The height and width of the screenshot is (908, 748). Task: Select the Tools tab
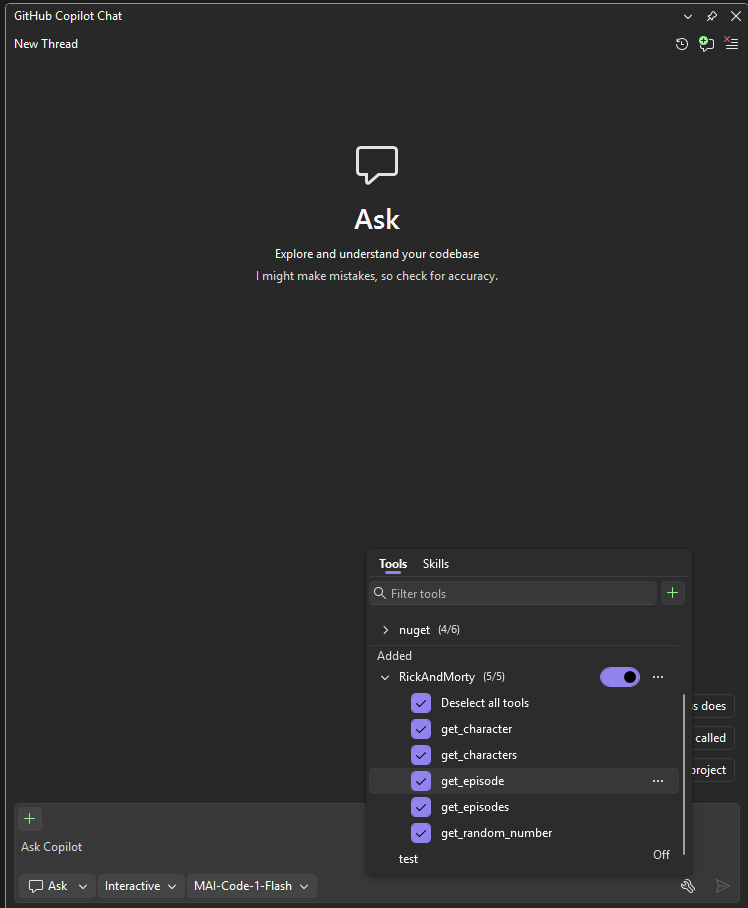(x=393, y=564)
